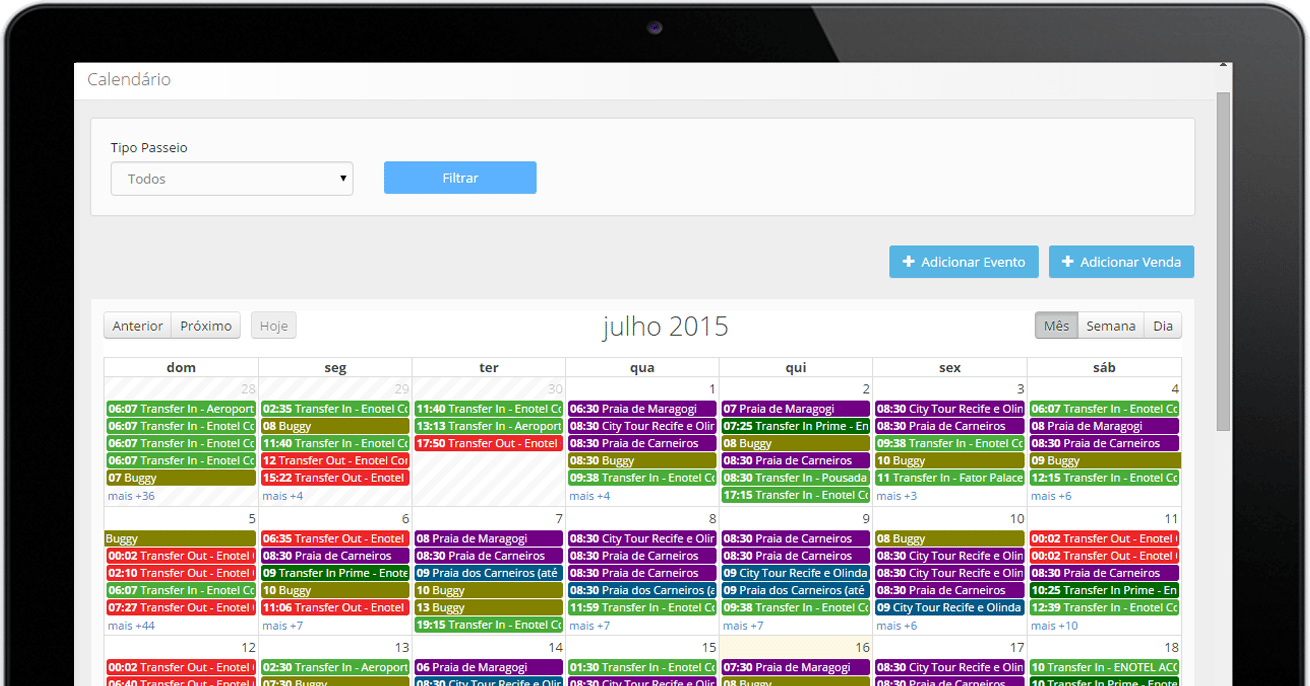
Task: Open the Tipo Passeio dropdown
Action: [x=232, y=179]
